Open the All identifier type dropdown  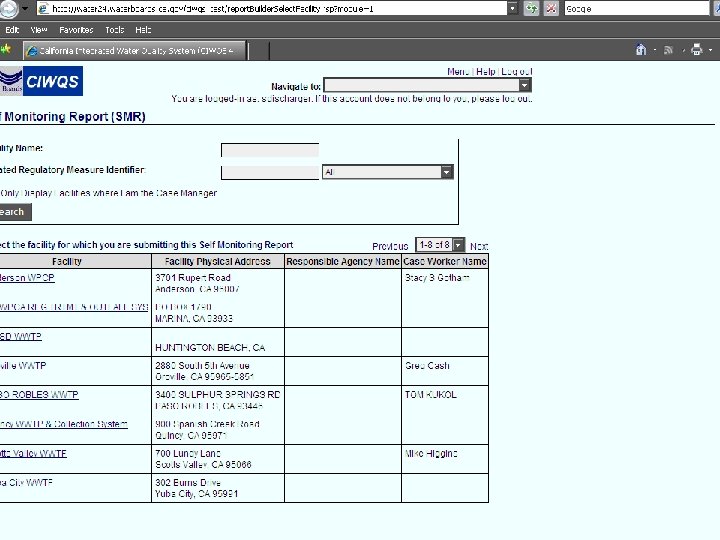click(388, 172)
